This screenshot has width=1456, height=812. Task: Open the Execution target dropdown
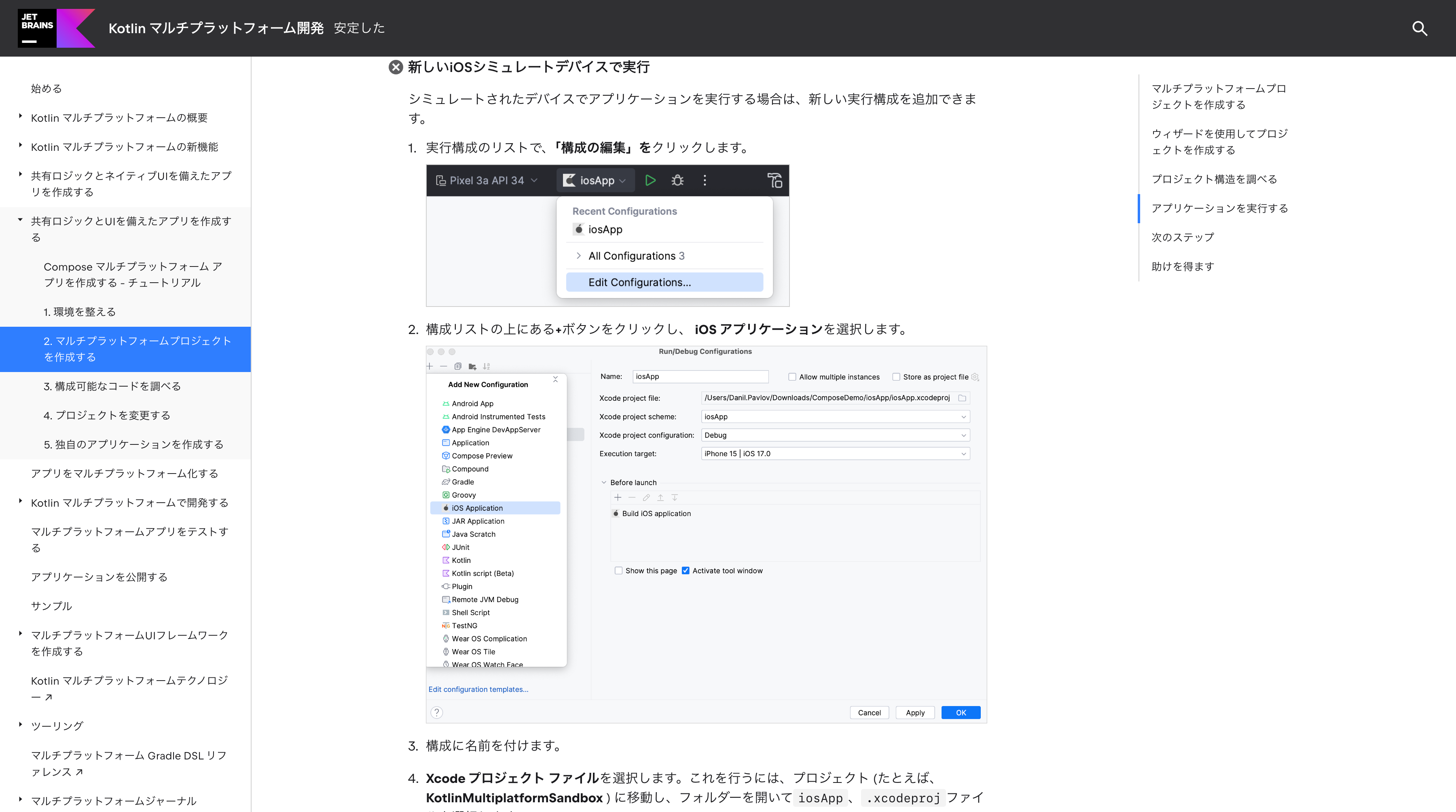(835, 454)
